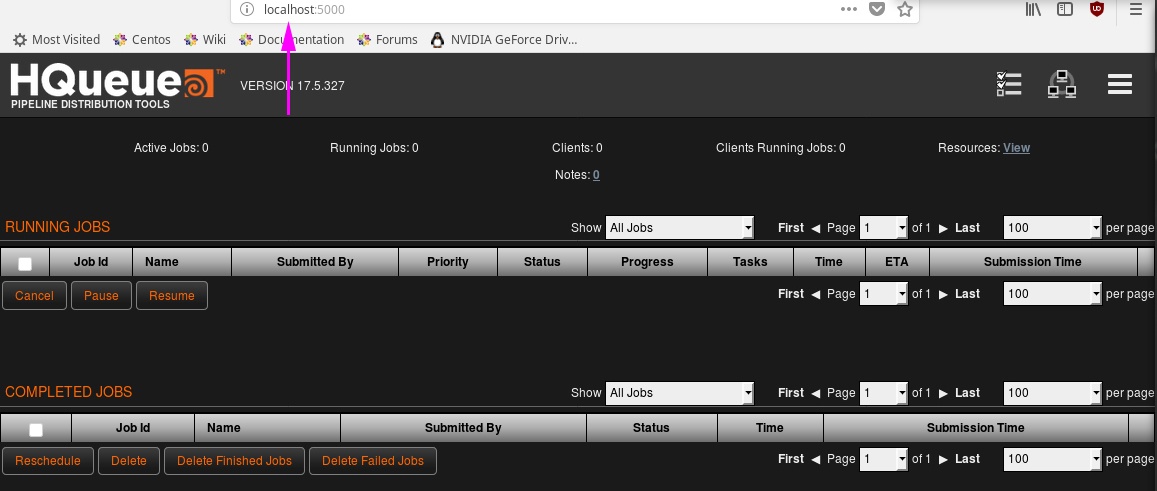Viewport: 1157px width, 491px height.
Task: Click the Pause button
Action: pyautogui.click(x=101, y=295)
